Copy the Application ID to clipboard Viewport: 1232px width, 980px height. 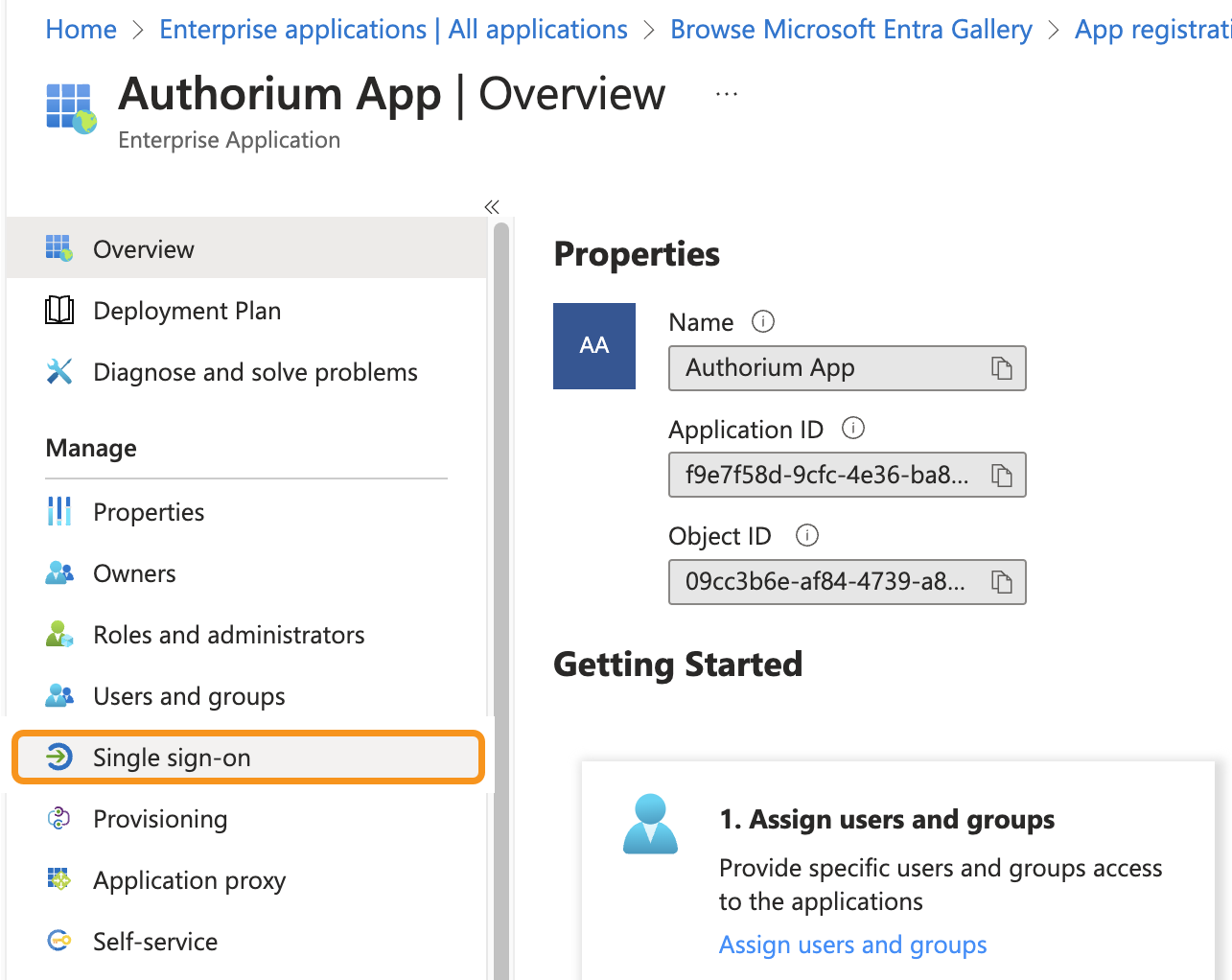click(x=1001, y=476)
